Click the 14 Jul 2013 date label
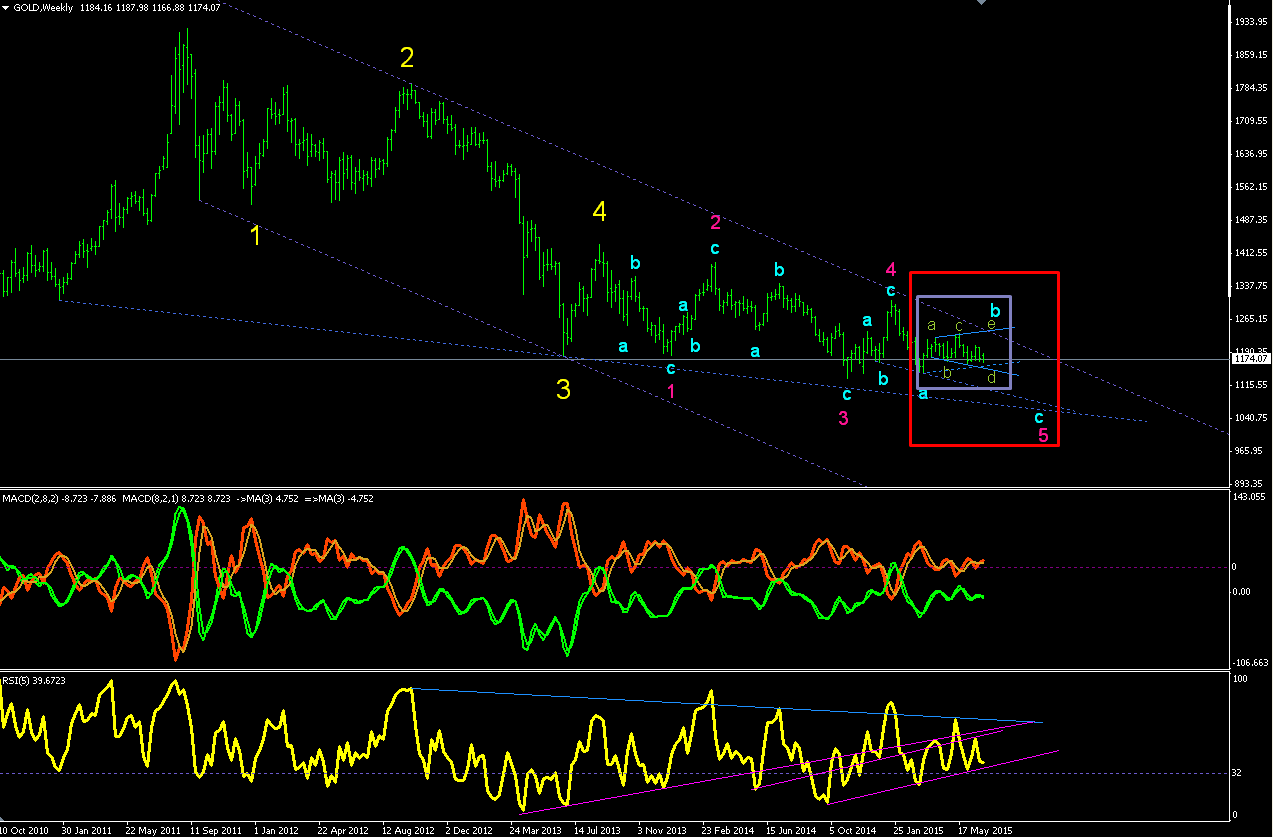 [597, 830]
